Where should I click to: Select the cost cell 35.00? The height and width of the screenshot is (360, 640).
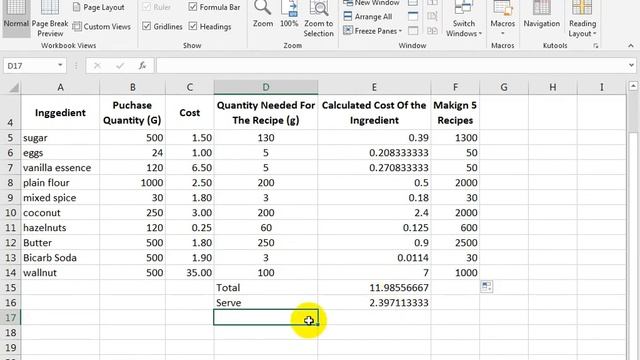click(189, 273)
